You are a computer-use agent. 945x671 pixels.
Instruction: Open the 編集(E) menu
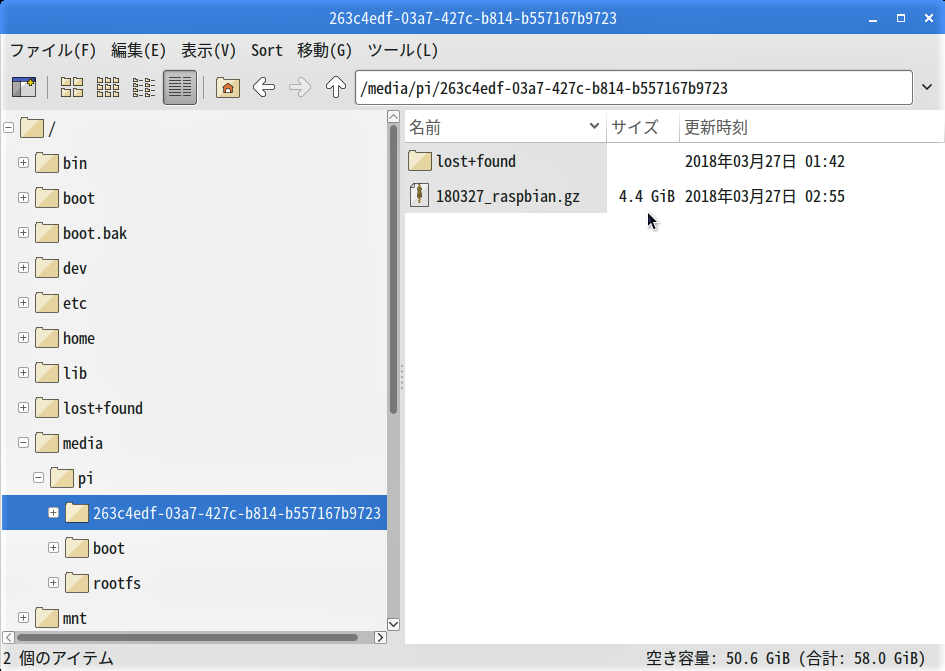click(x=139, y=51)
